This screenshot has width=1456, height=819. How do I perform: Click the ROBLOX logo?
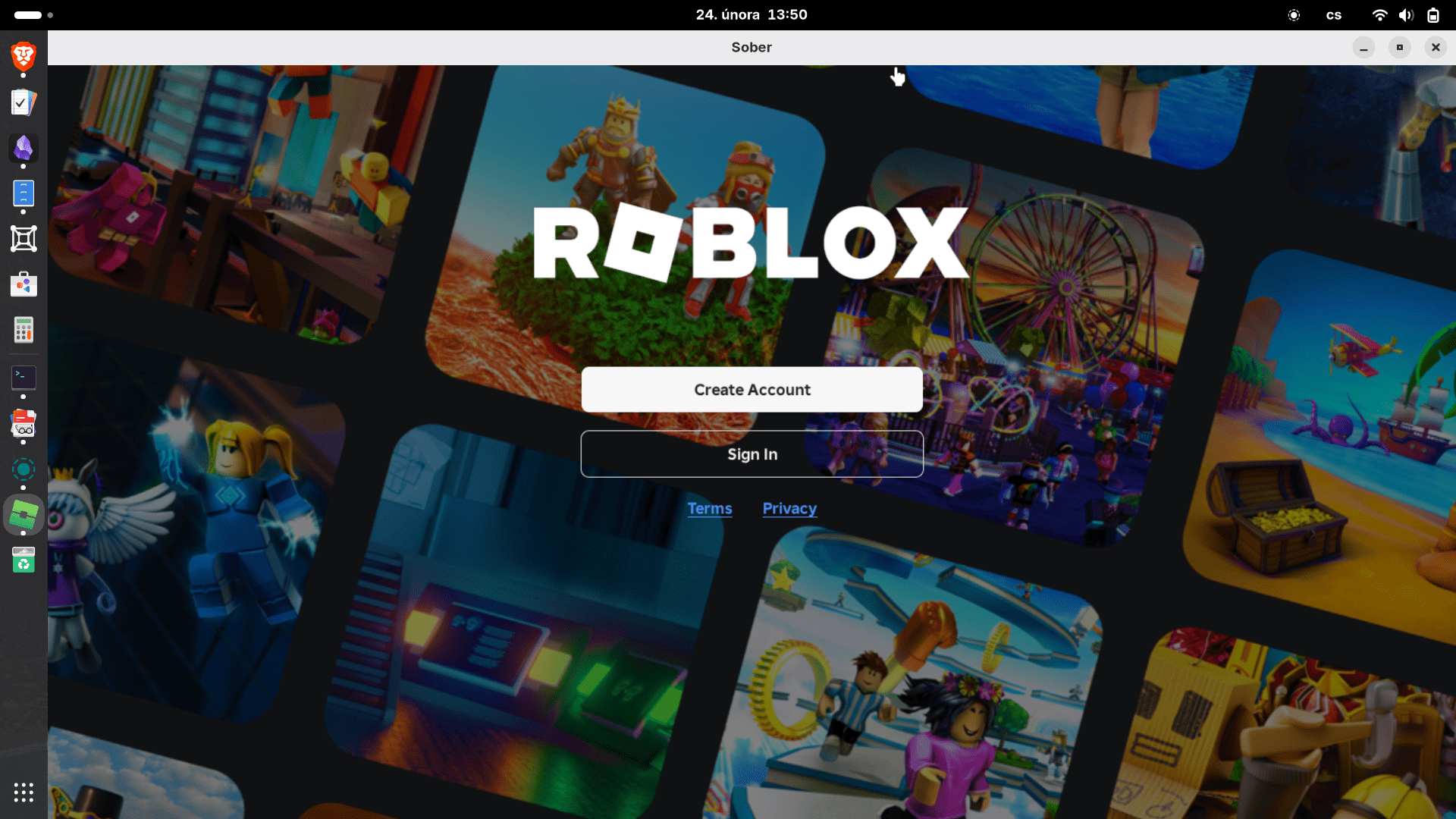pos(752,243)
